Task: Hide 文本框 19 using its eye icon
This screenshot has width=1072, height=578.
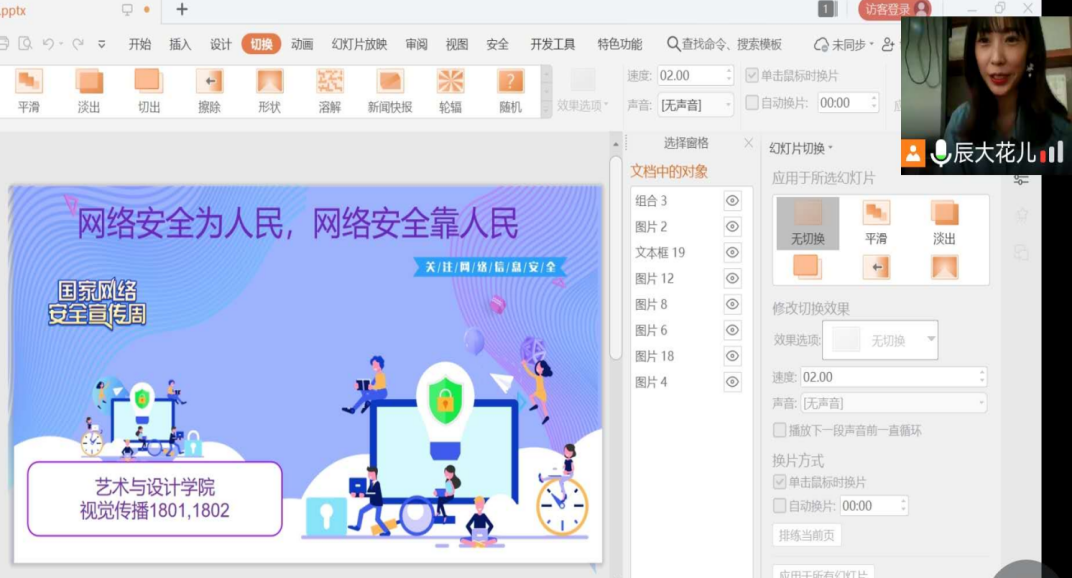Action: pyautogui.click(x=732, y=253)
